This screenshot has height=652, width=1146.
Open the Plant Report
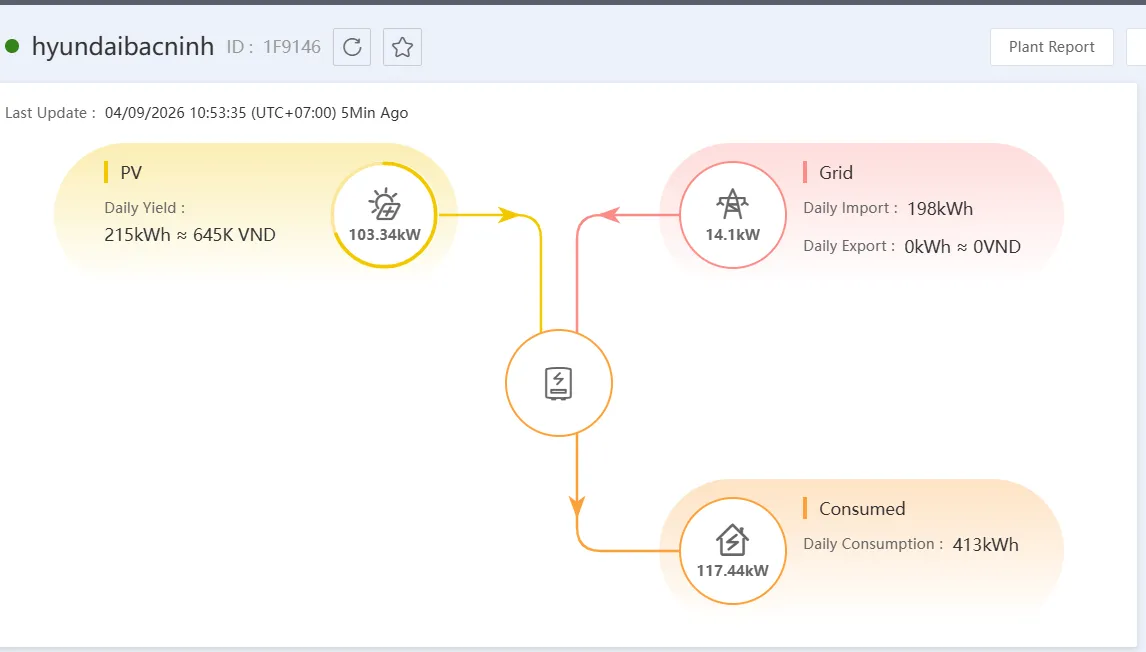[x=1052, y=47]
